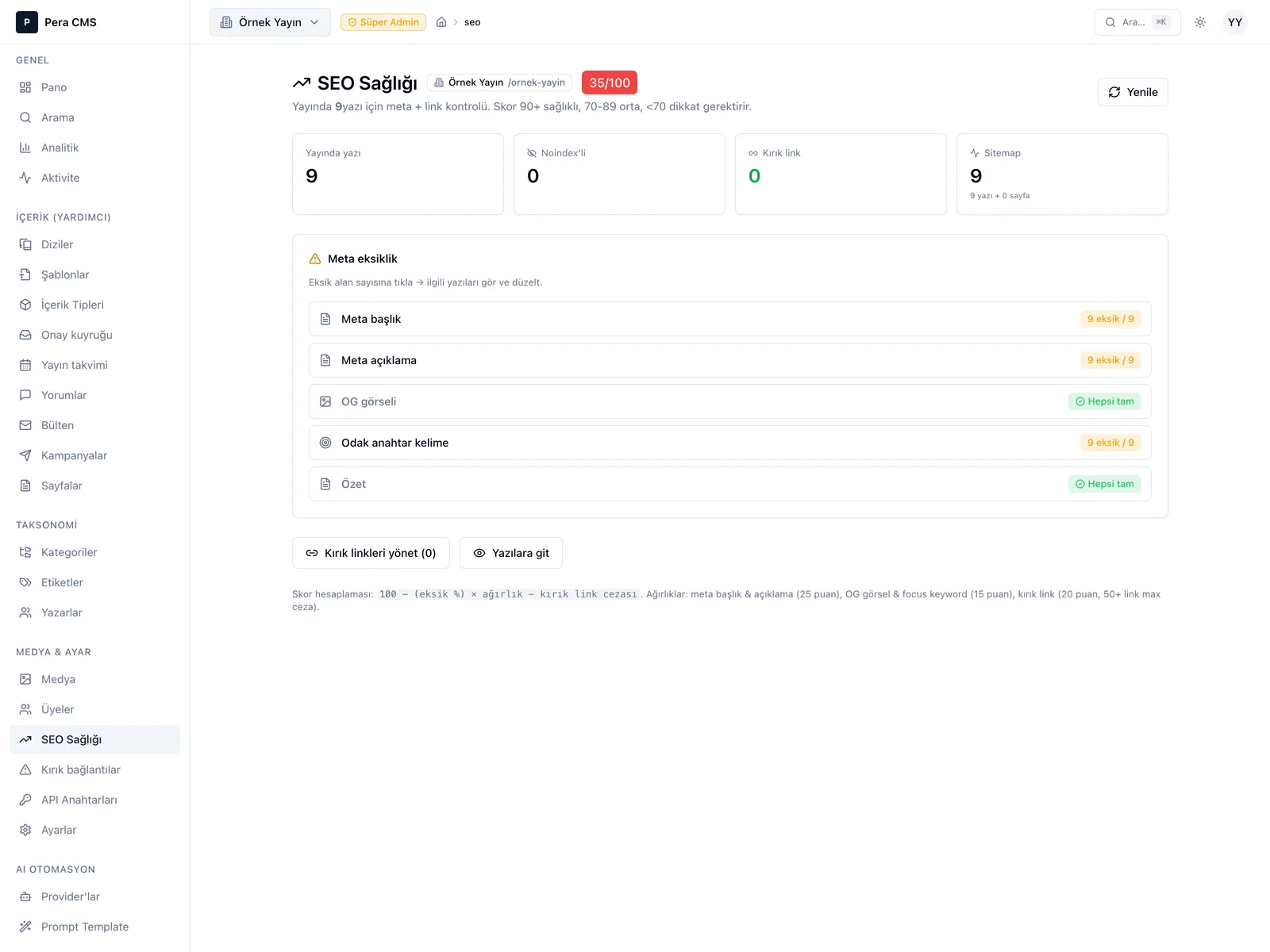Image resolution: width=1270 pixels, height=952 pixels.
Task: Open the Meta başlık missing row
Action: click(x=729, y=319)
